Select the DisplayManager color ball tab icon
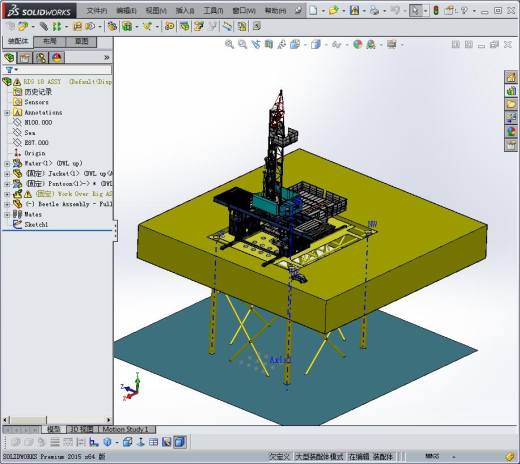The width and height of the screenshot is (520, 464). pos(57,58)
